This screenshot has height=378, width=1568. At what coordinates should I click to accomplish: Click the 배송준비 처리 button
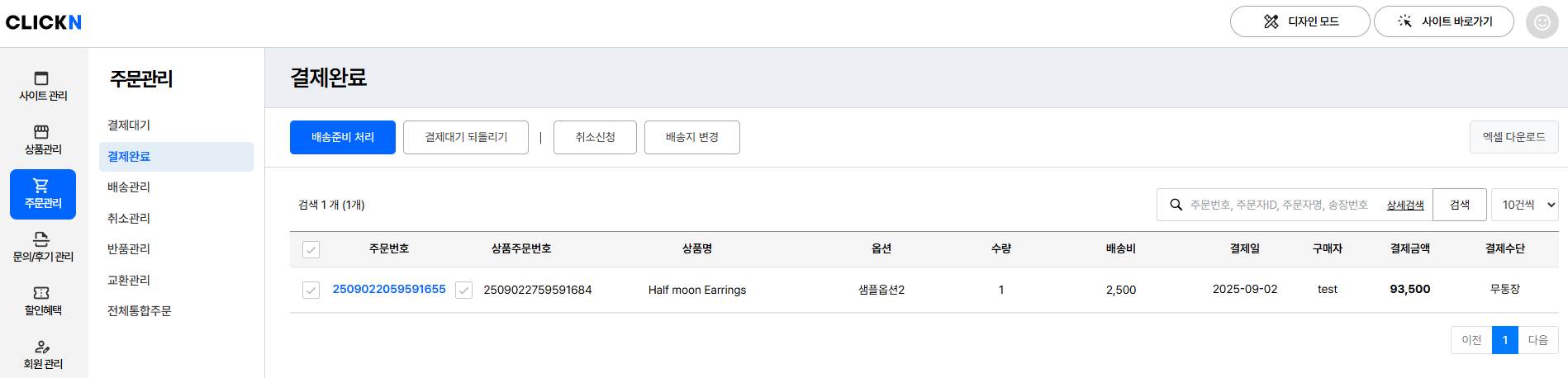pyautogui.click(x=342, y=137)
